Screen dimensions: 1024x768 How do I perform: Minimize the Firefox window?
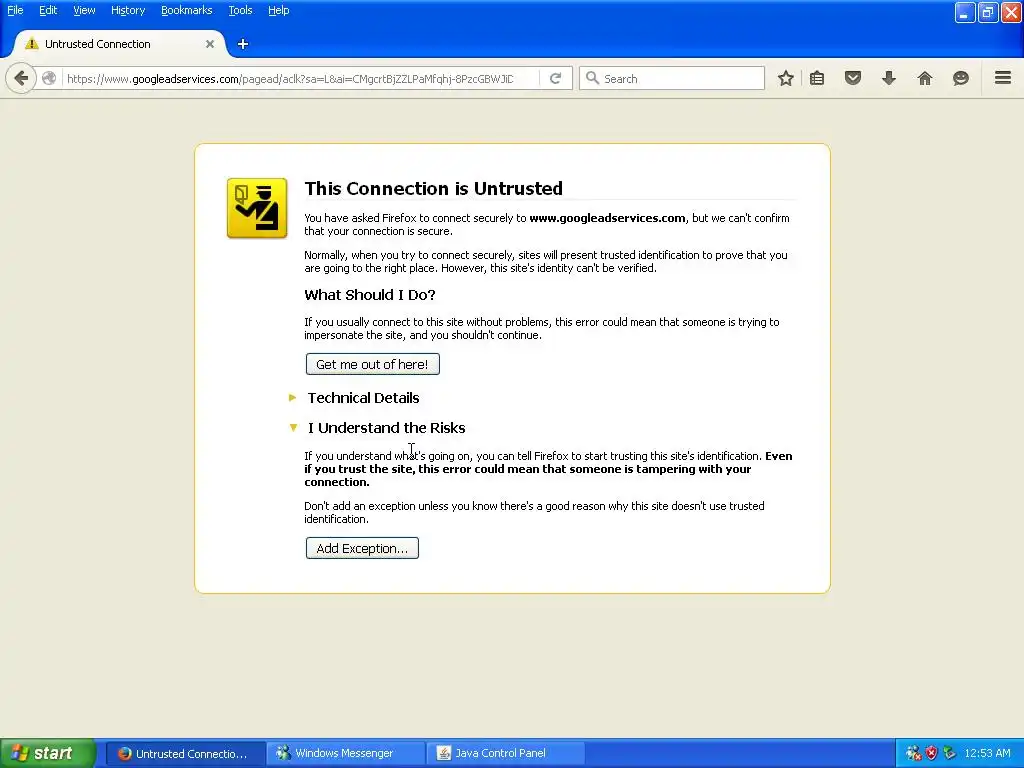pos(965,12)
